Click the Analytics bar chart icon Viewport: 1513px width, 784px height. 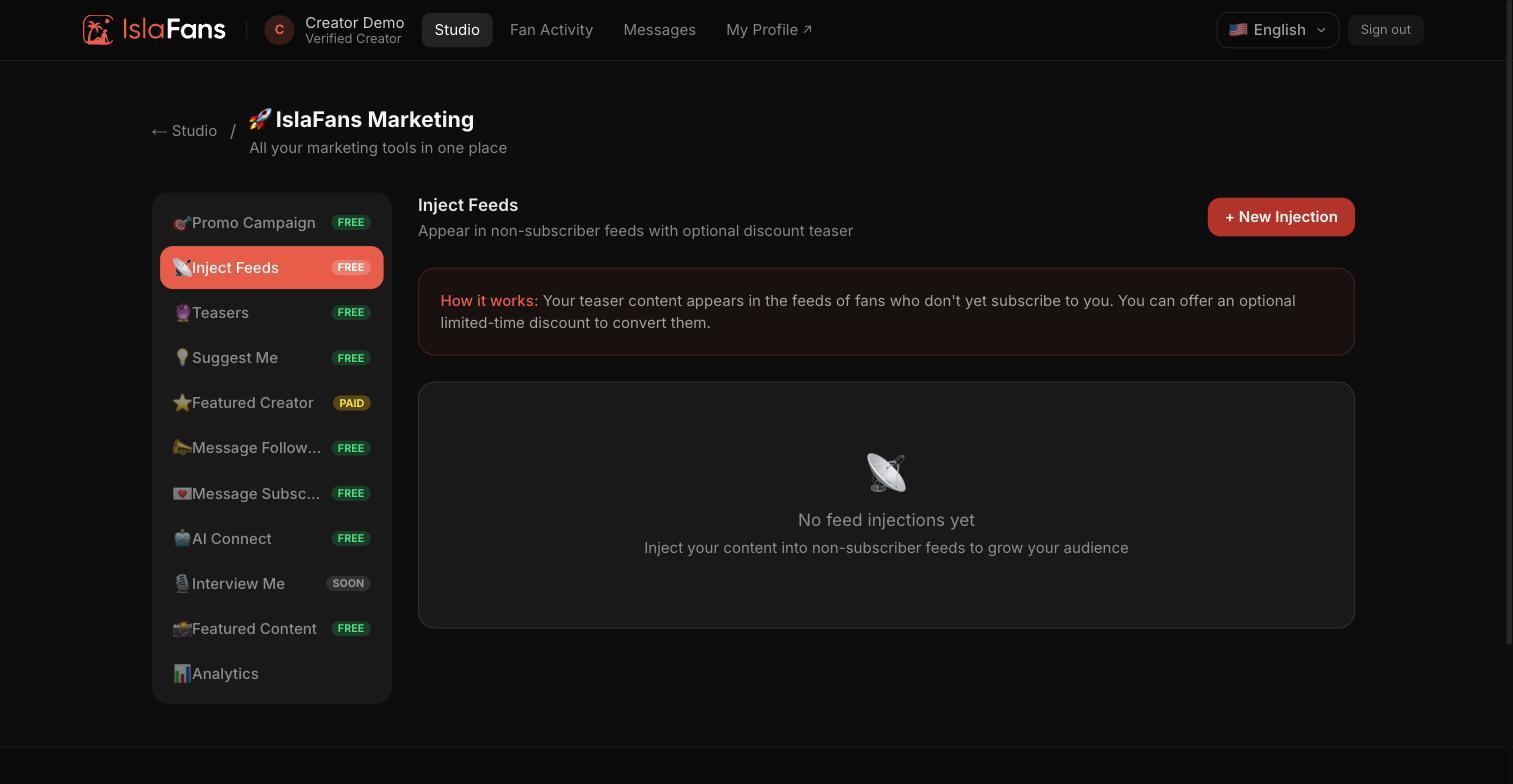182,674
